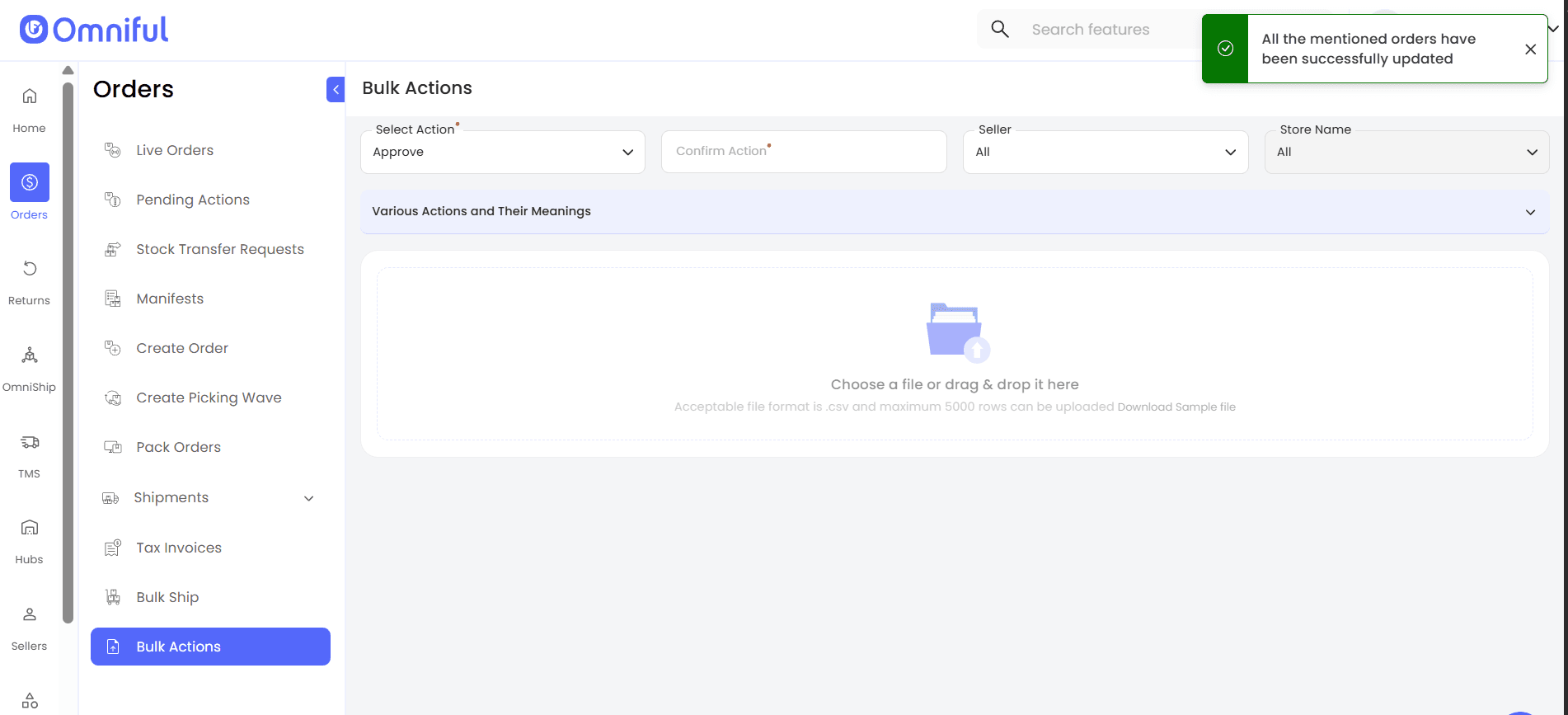Open the Seller dropdown

1105,153
